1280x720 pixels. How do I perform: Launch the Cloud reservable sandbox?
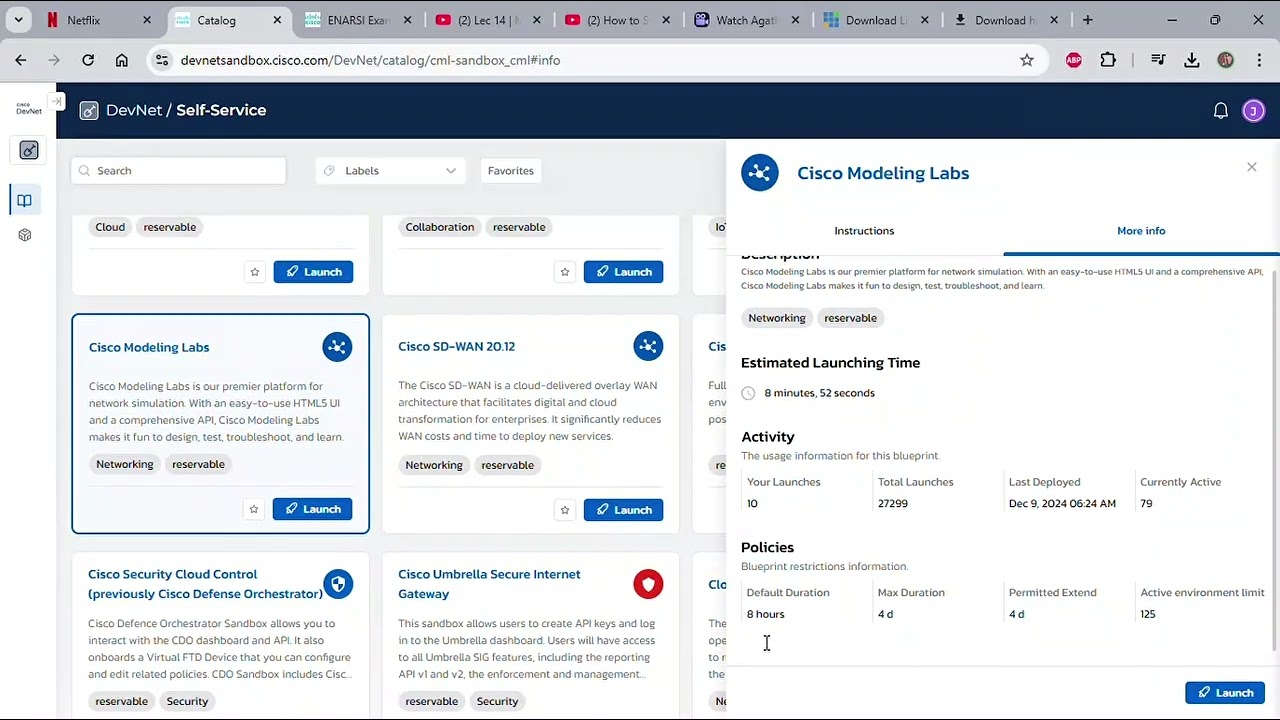(313, 272)
